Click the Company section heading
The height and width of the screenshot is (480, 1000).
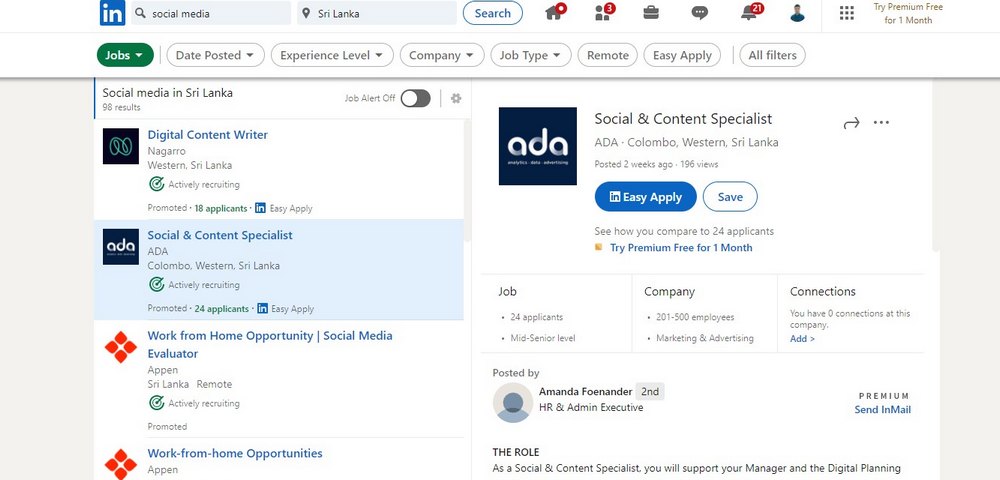669,291
